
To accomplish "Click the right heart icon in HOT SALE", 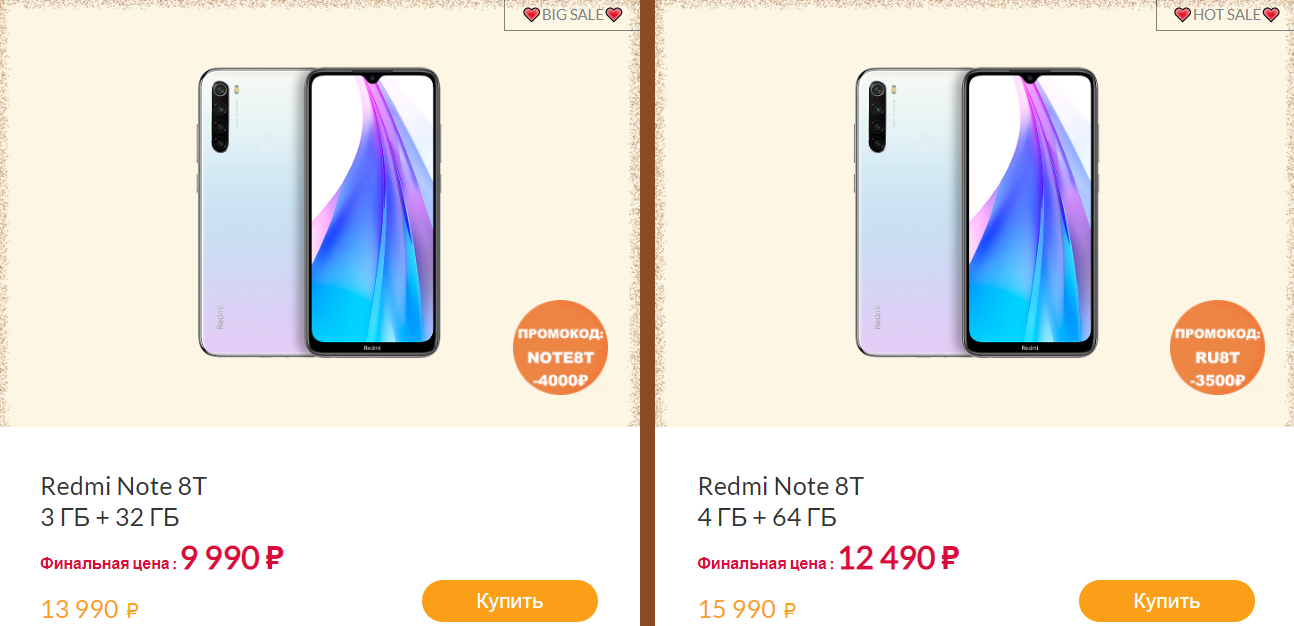I will tap(1271, 15).
